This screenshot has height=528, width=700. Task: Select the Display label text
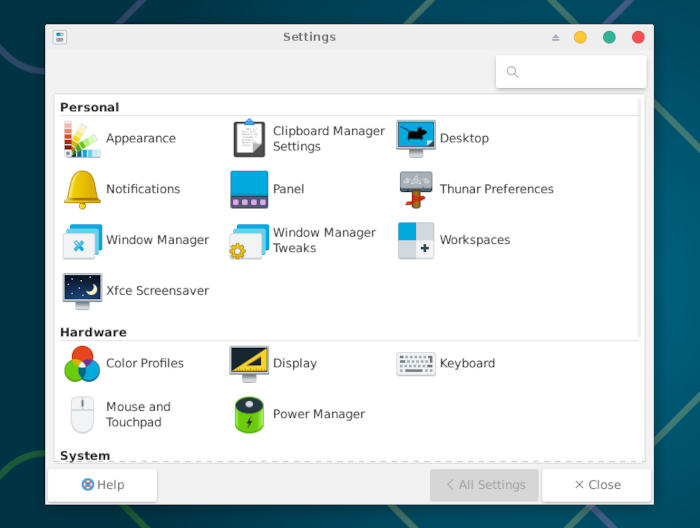click(295, 363)
